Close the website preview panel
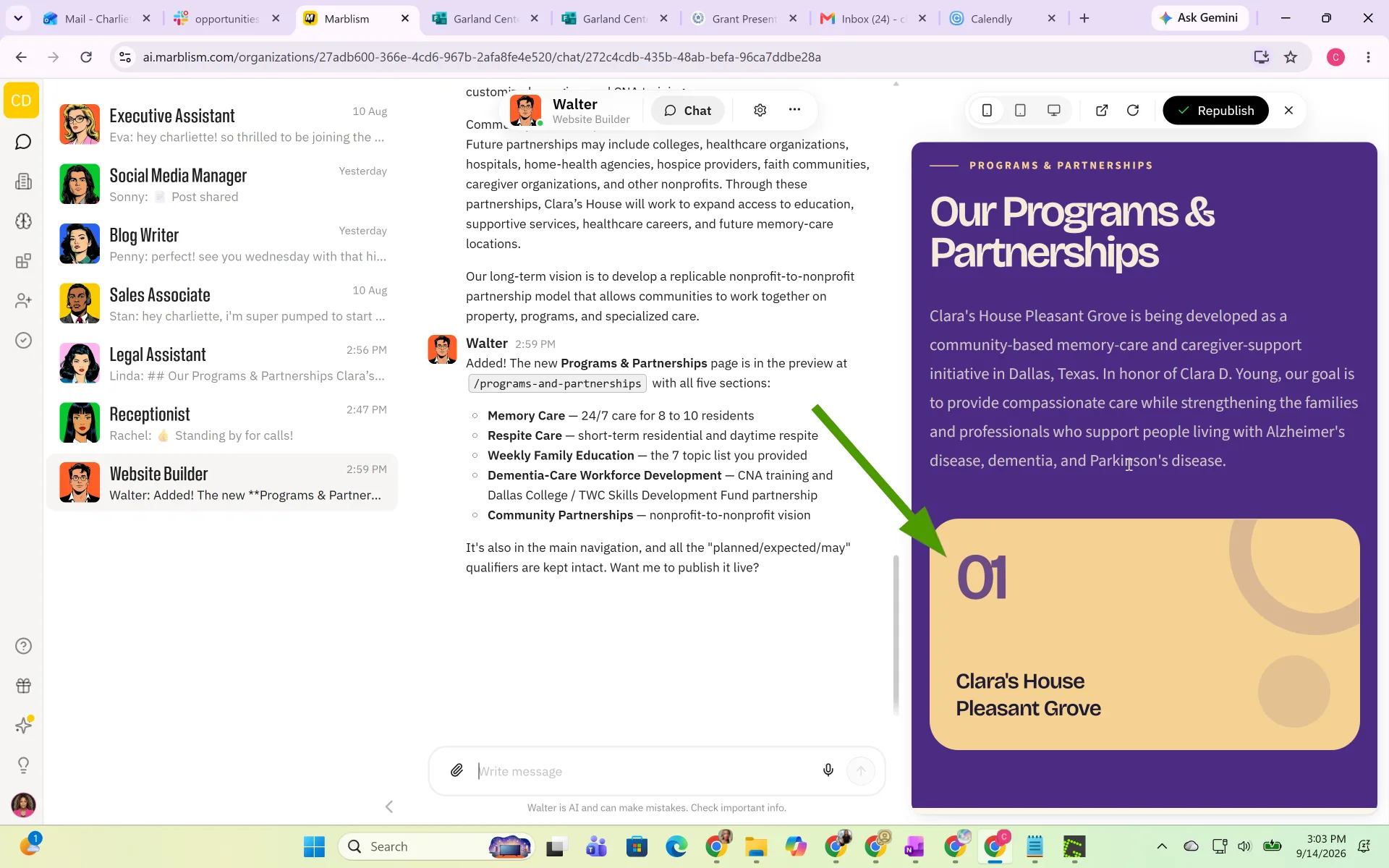 click(1288, 110)
